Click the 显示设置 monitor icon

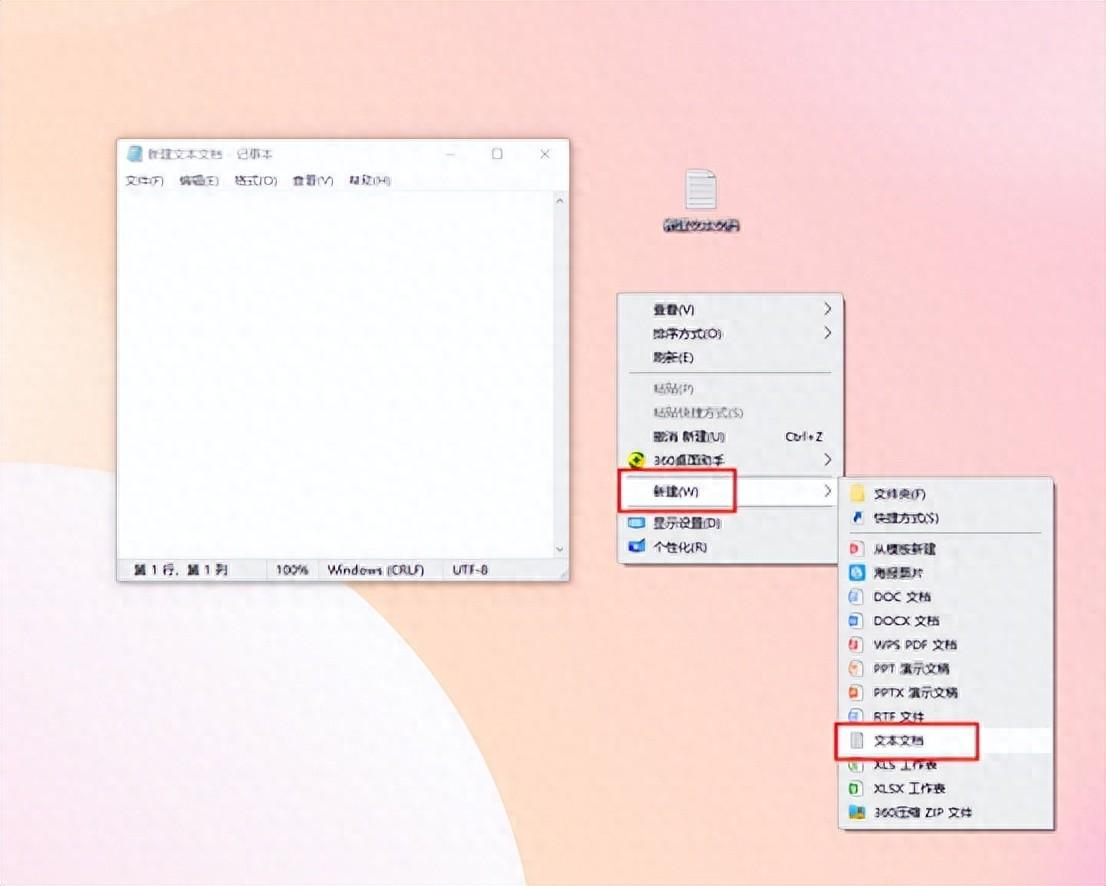tap(636, 523)
